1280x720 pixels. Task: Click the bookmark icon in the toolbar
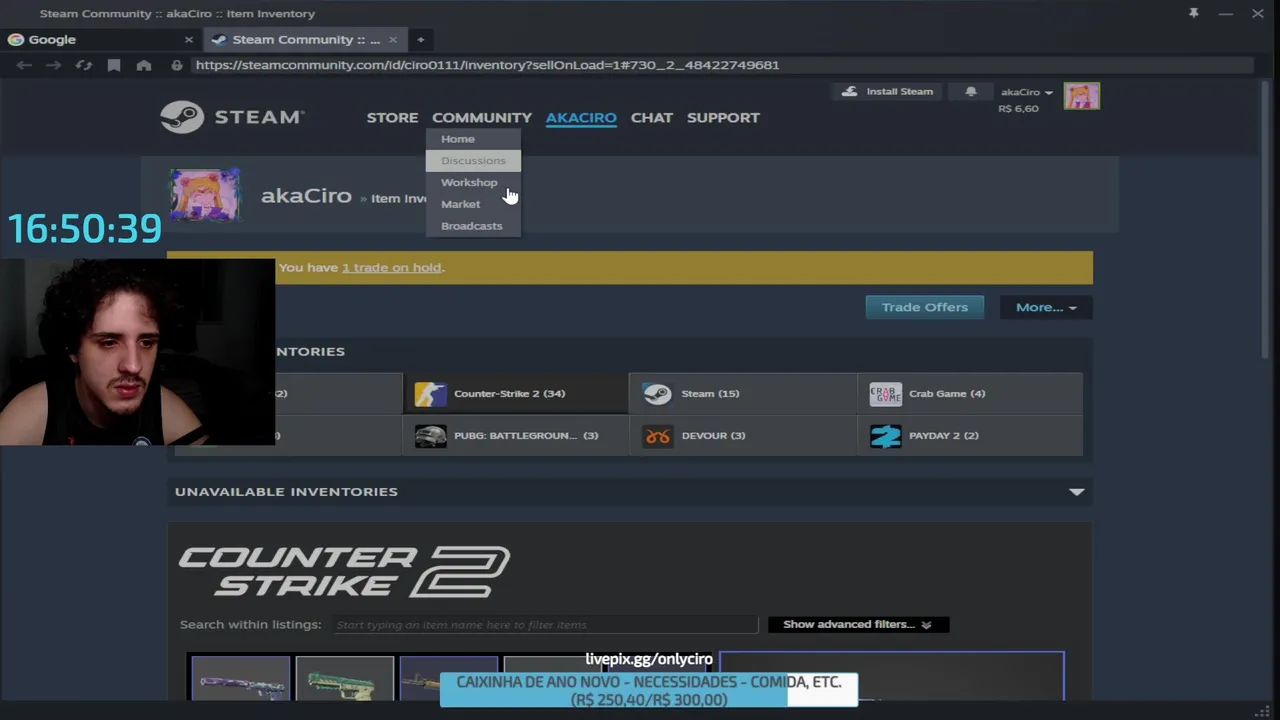114,65
